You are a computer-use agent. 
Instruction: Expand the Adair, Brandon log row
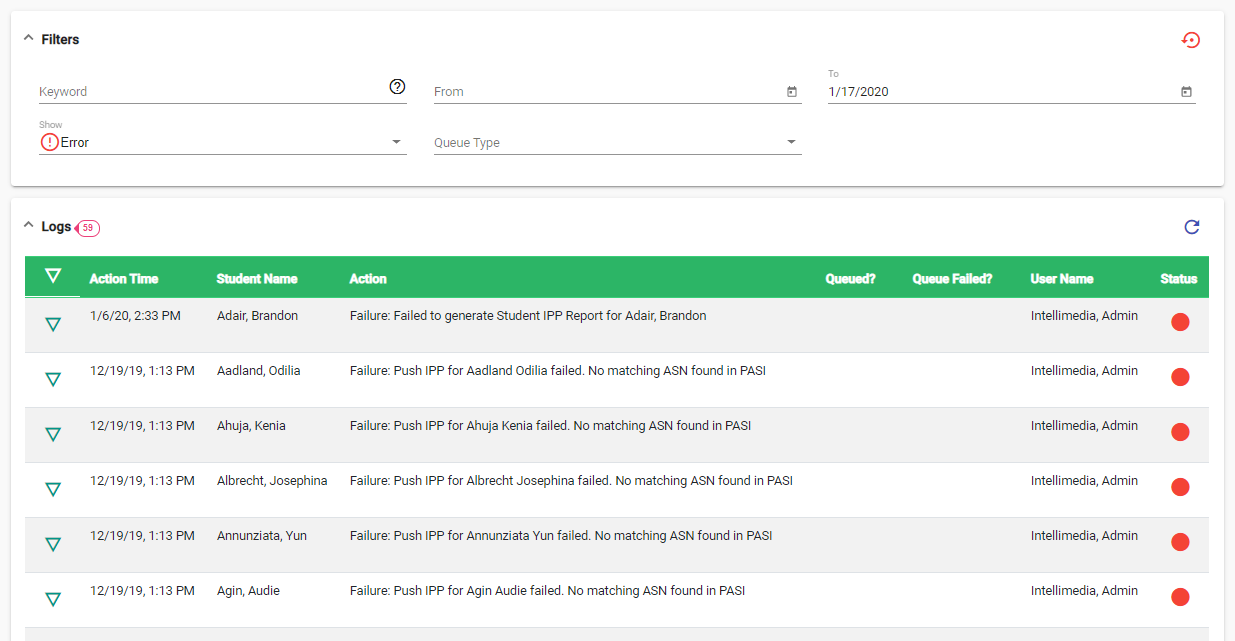[x=53, y=324]
